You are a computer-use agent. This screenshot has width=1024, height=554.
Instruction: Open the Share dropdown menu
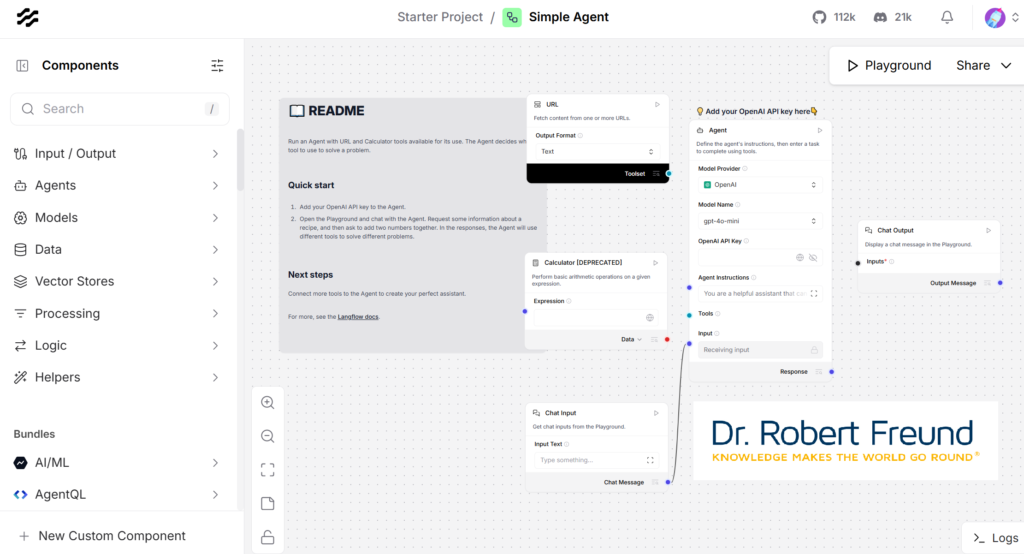pyautogui.click(x=984, y=65)
